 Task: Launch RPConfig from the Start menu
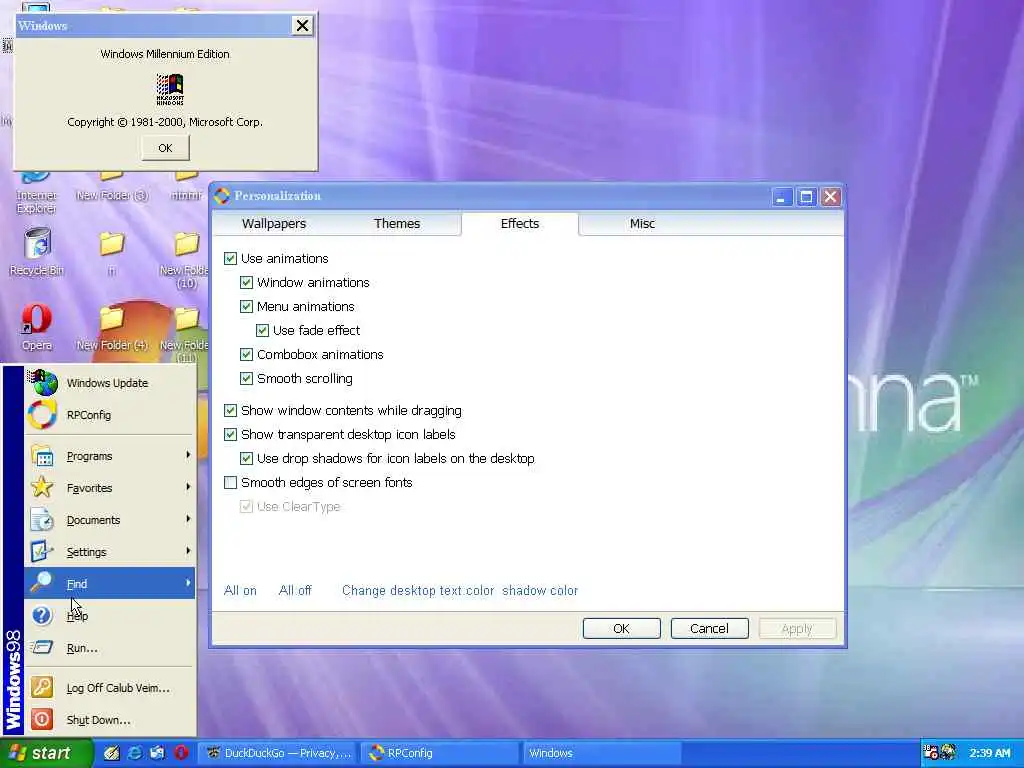[x=110, y=415]
